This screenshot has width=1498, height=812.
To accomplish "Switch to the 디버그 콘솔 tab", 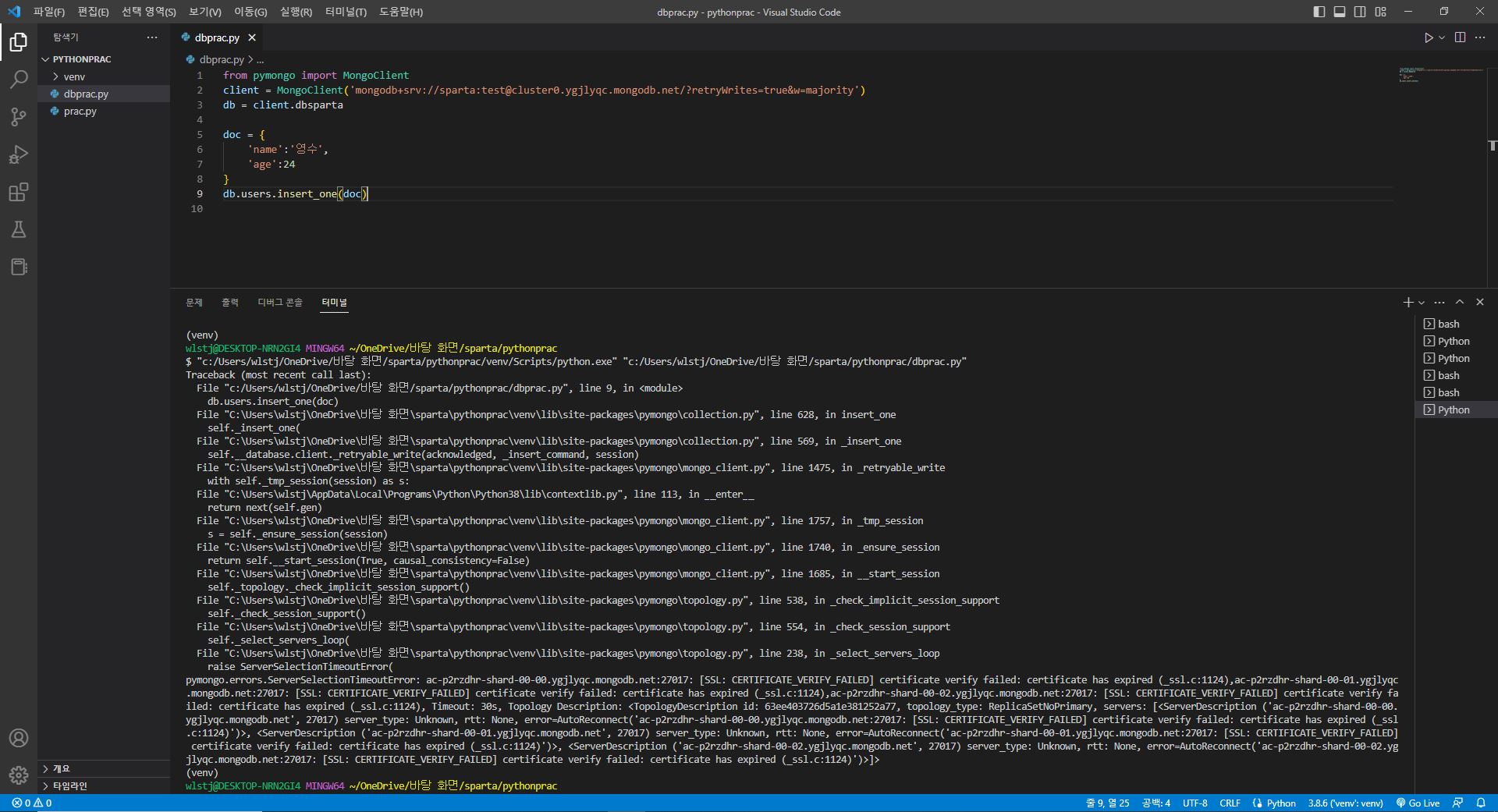I will click(280, 302).
